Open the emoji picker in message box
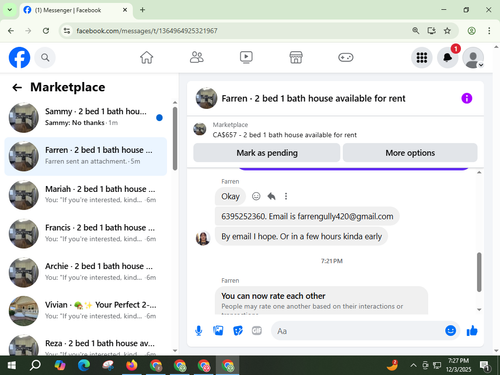 coord(450,331)
